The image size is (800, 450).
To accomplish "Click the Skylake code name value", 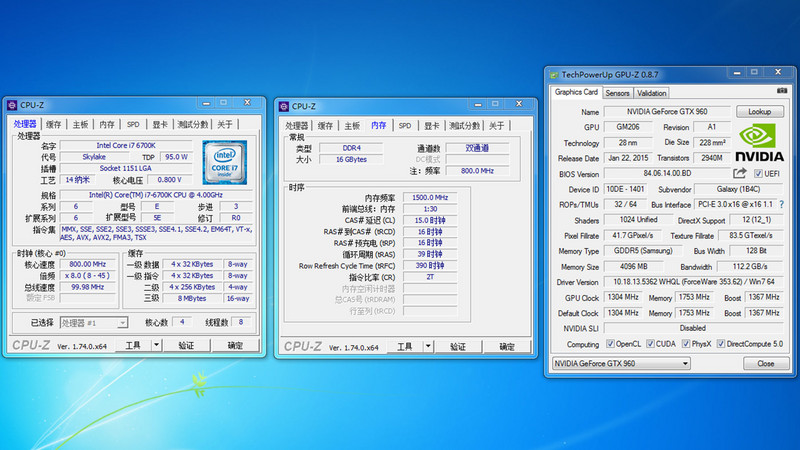I will [x=94, y=157].
